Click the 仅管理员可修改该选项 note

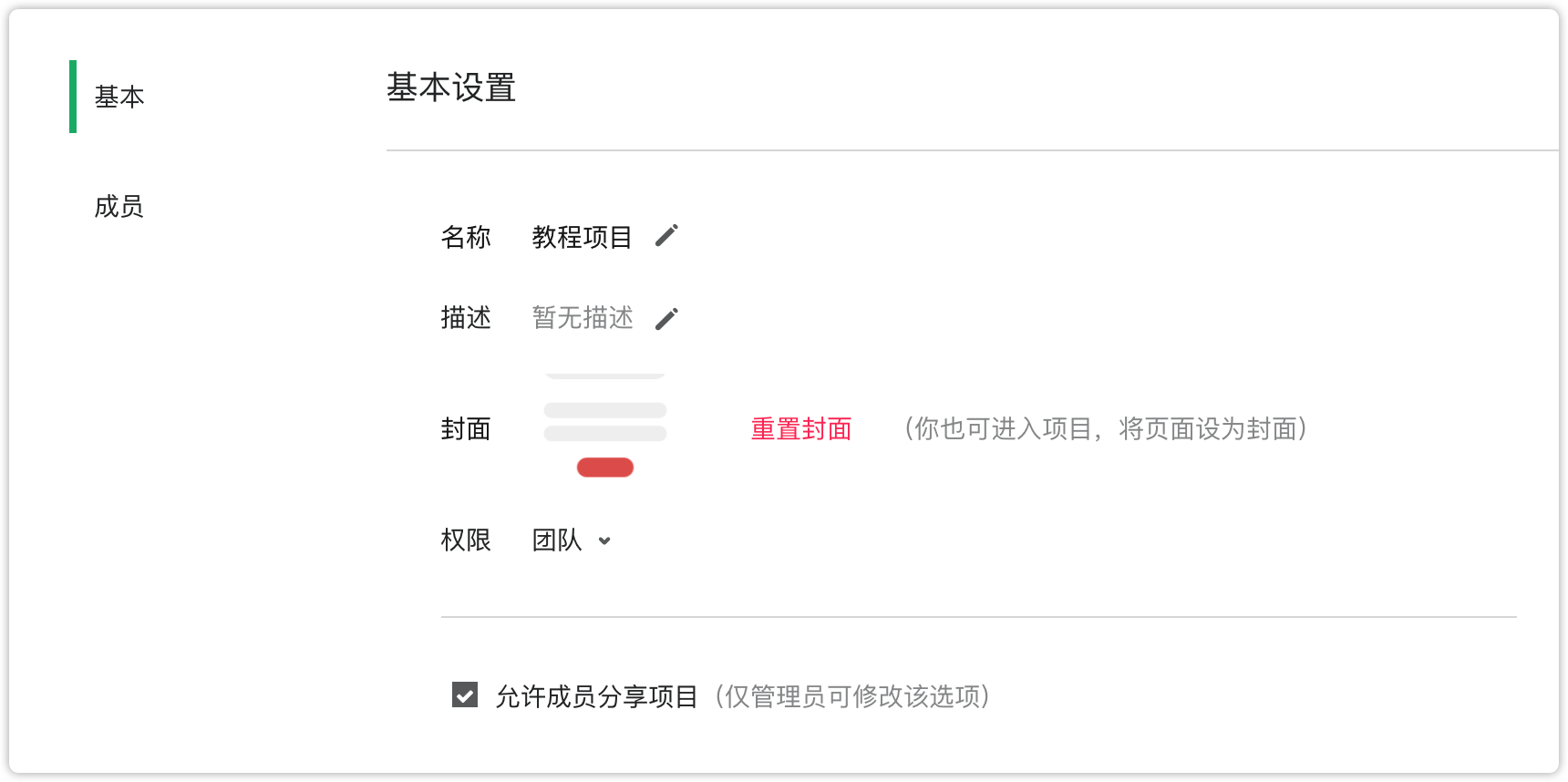coord(852,696)
